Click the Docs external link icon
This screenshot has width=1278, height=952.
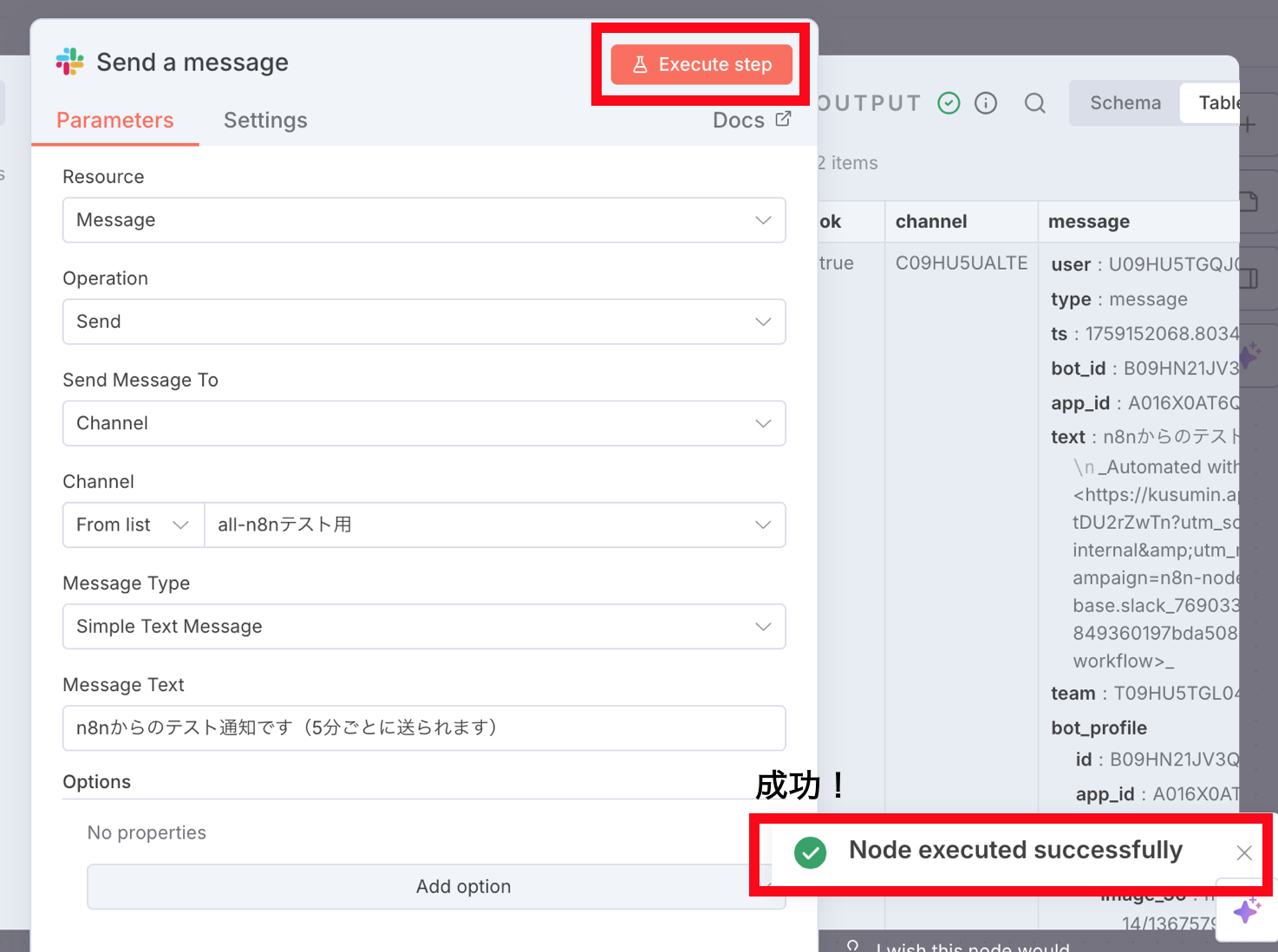(x=783, y=119)
